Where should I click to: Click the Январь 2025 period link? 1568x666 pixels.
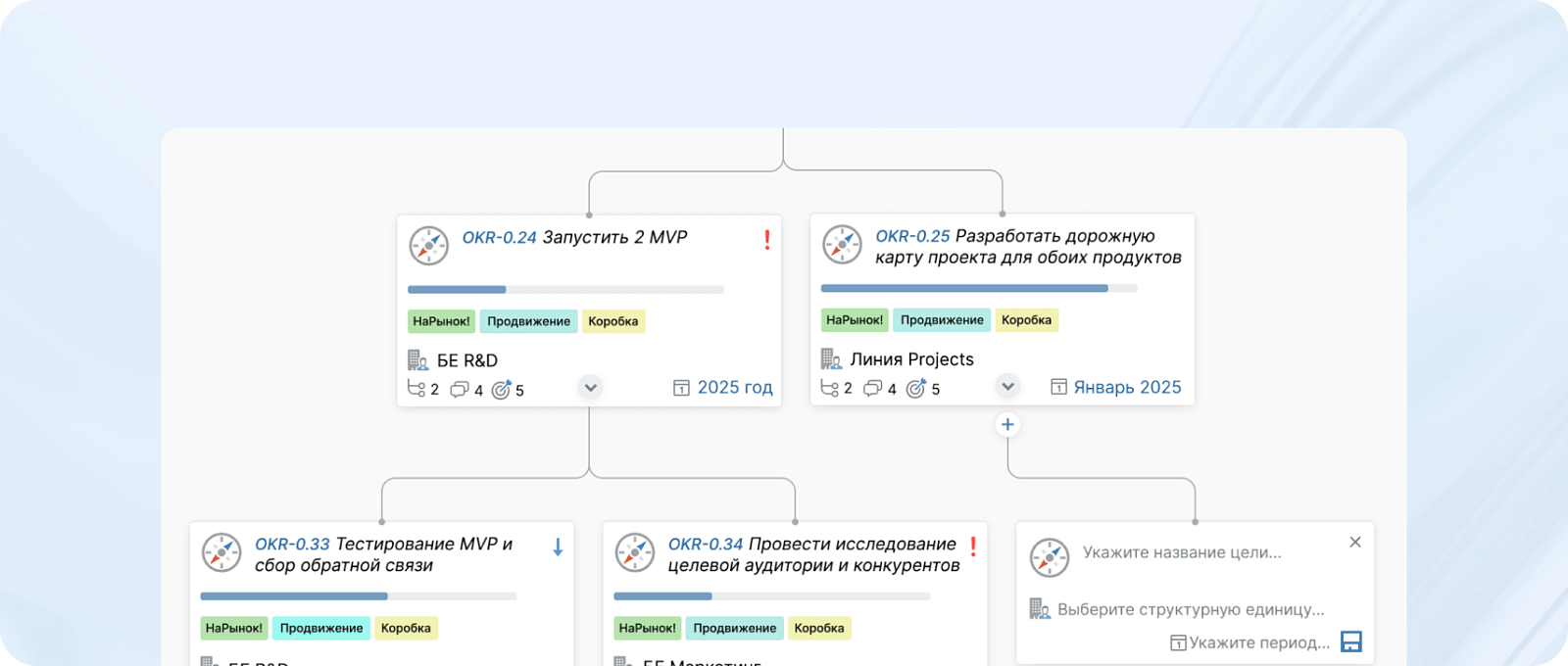click(1127, 387)
